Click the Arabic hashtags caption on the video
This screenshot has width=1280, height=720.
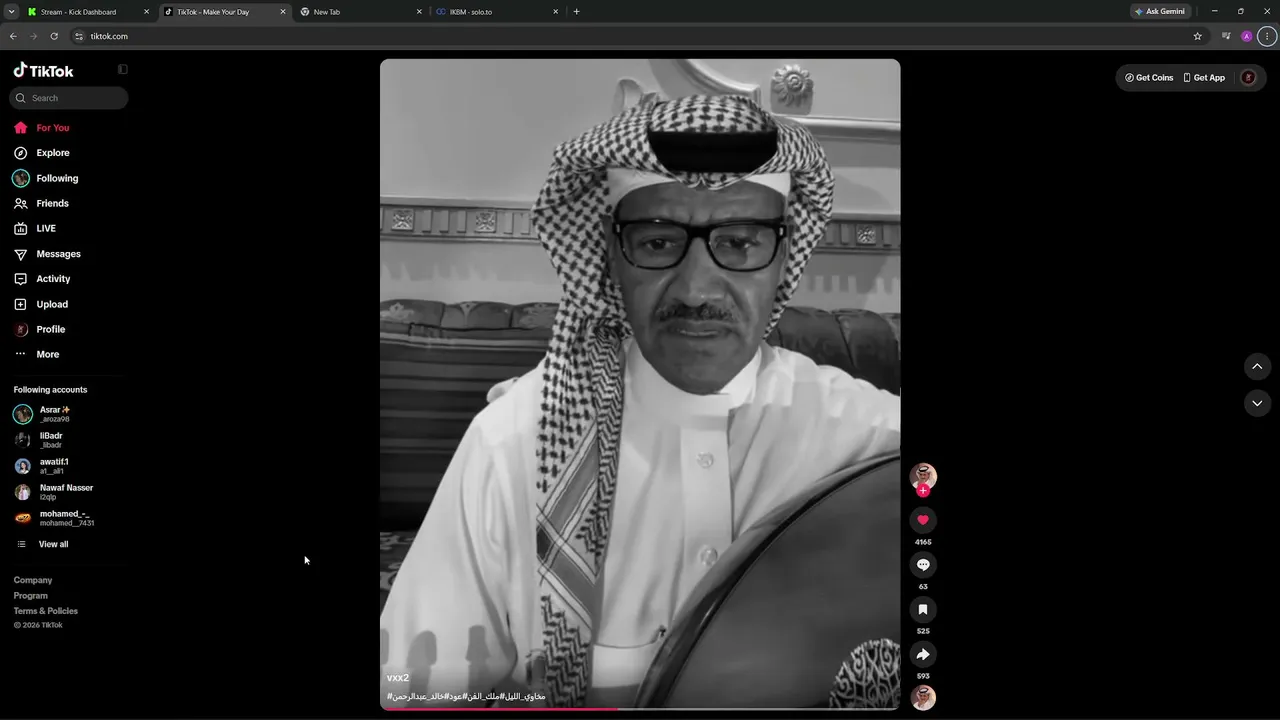(466, 696)
